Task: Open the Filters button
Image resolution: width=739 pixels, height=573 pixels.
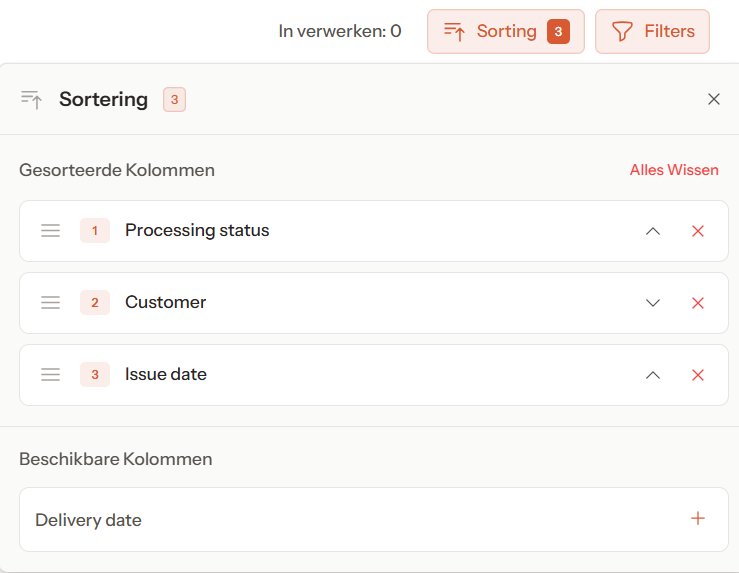Action: (x=652, y=32)
